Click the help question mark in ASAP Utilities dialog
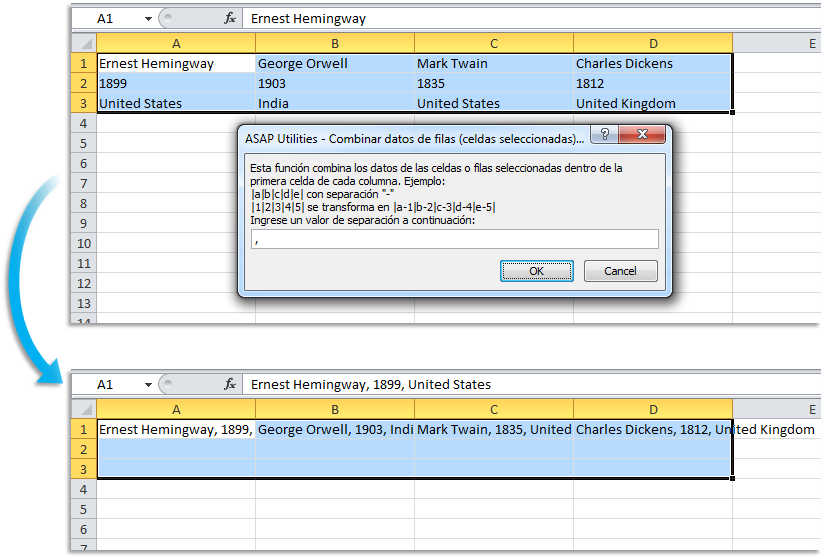Viewport: 824px width, 559px height. [604, 135]
